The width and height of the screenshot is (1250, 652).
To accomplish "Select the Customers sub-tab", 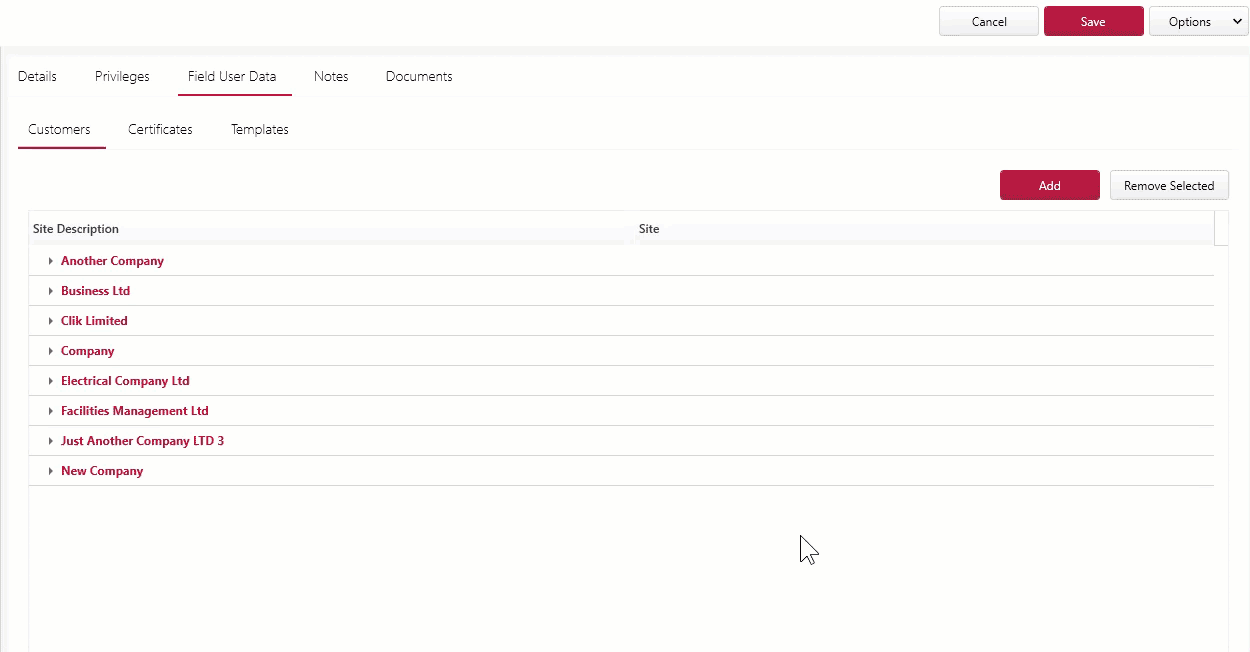I will pos(59,129).
